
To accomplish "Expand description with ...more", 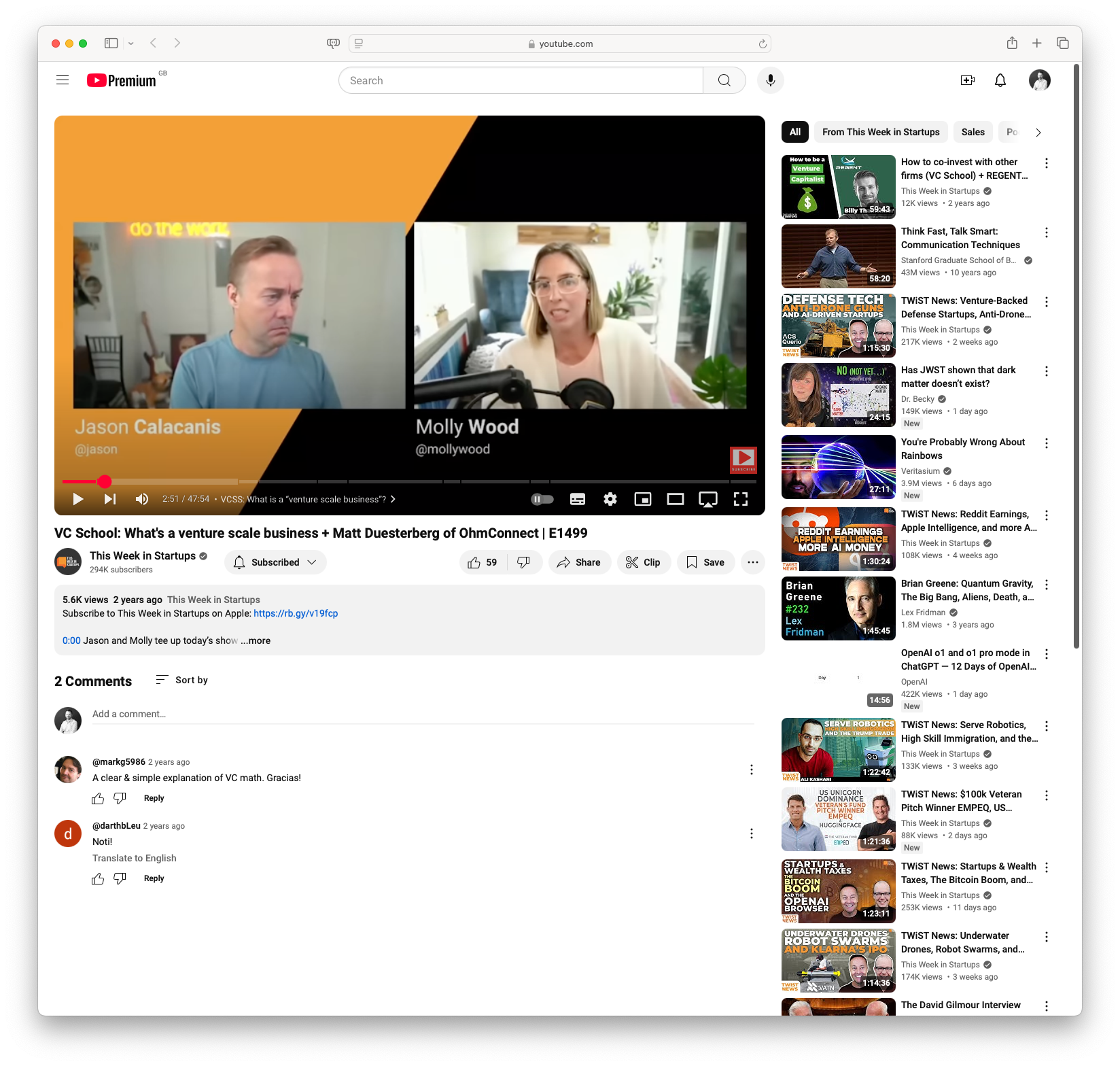I will (256, 640).
